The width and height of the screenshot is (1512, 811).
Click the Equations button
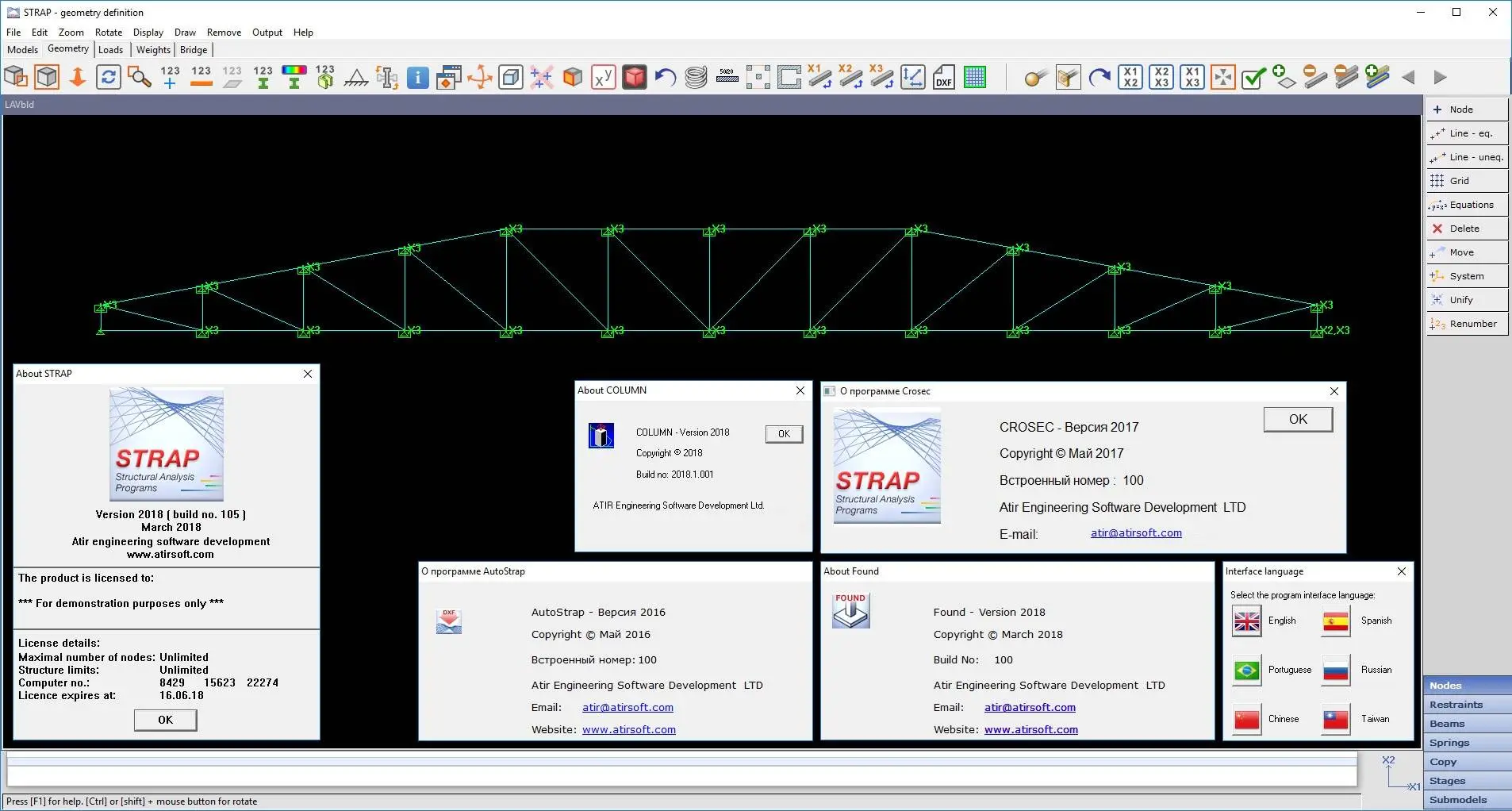[1467, 205]
